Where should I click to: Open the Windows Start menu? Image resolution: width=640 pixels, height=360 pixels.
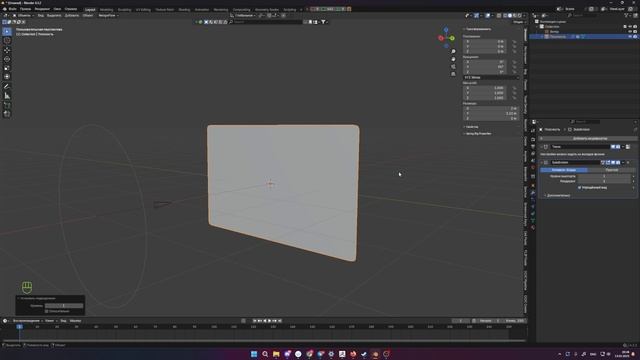coord(254,354)
